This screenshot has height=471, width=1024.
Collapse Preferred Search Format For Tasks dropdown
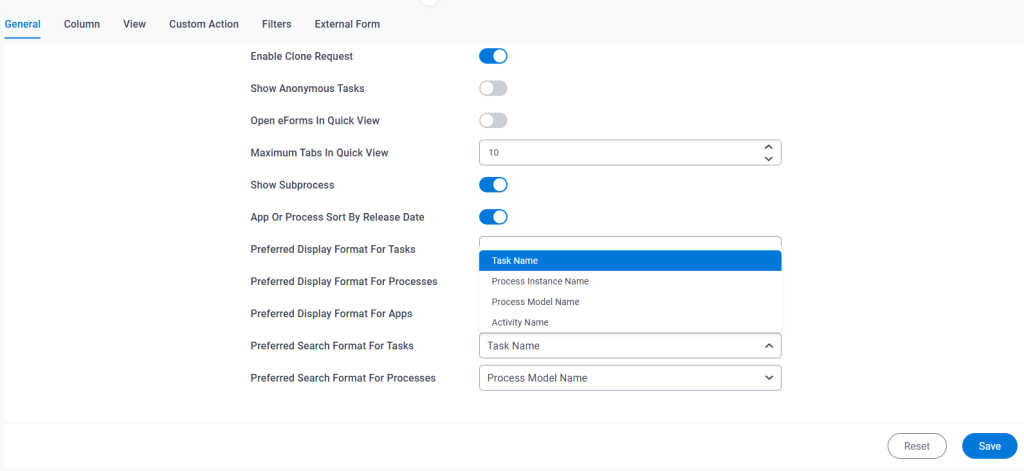[768, 346]
